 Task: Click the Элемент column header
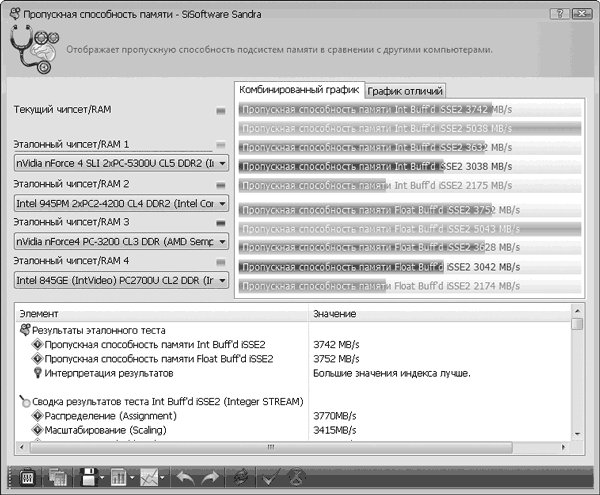[161, 314]
